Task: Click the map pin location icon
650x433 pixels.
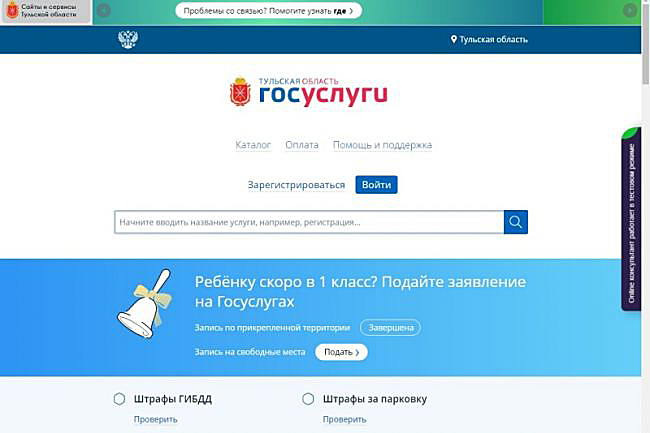Action: [x=454, y=39]
